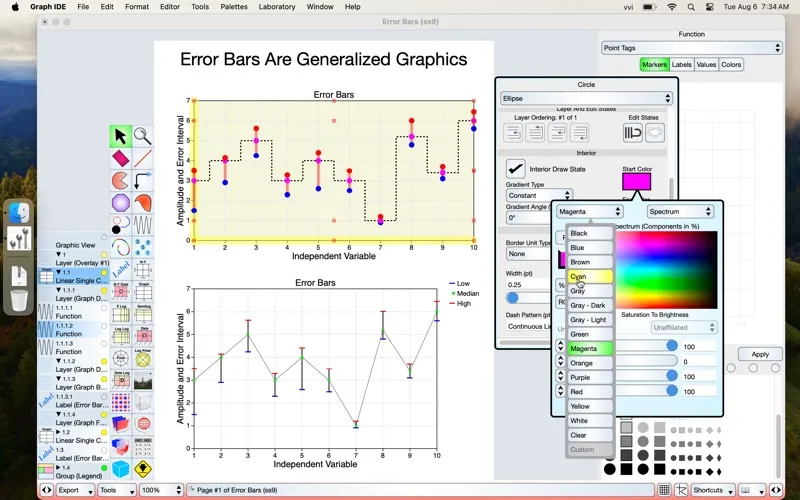The height and width of the screenshot is (500, 800).
Task: Click the Edit States layer icon
Action: point(633,133)
